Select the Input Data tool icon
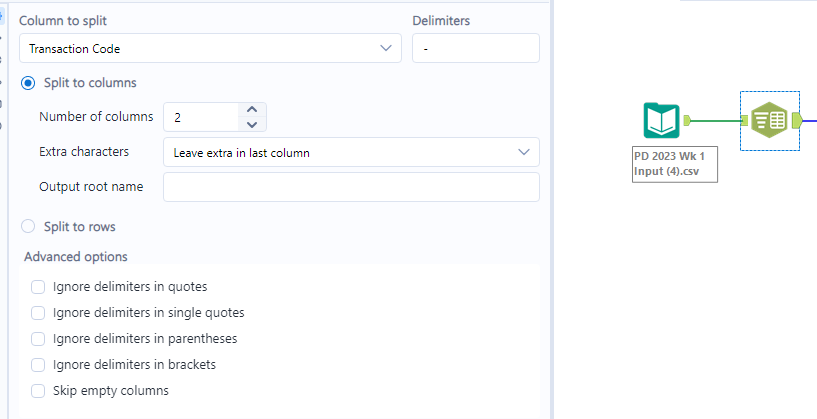The width and height of the screenshot is (817, 419). [x=661, y=121]
